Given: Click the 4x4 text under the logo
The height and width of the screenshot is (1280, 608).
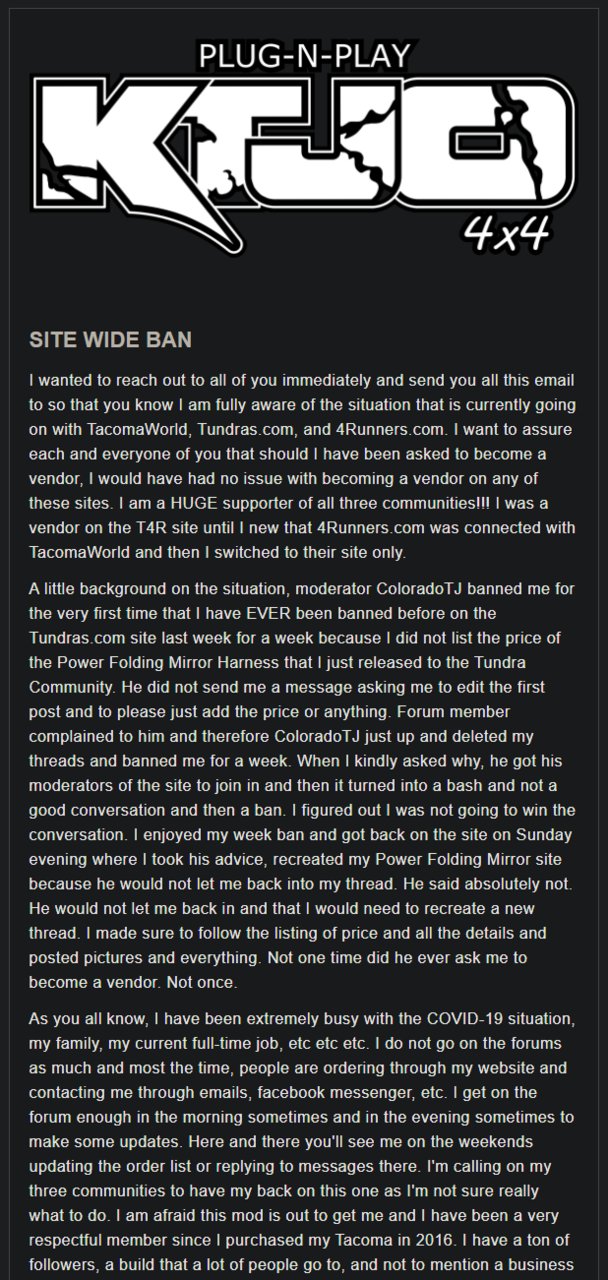Looking at the screenshot, I should click(x=506, y=232).
